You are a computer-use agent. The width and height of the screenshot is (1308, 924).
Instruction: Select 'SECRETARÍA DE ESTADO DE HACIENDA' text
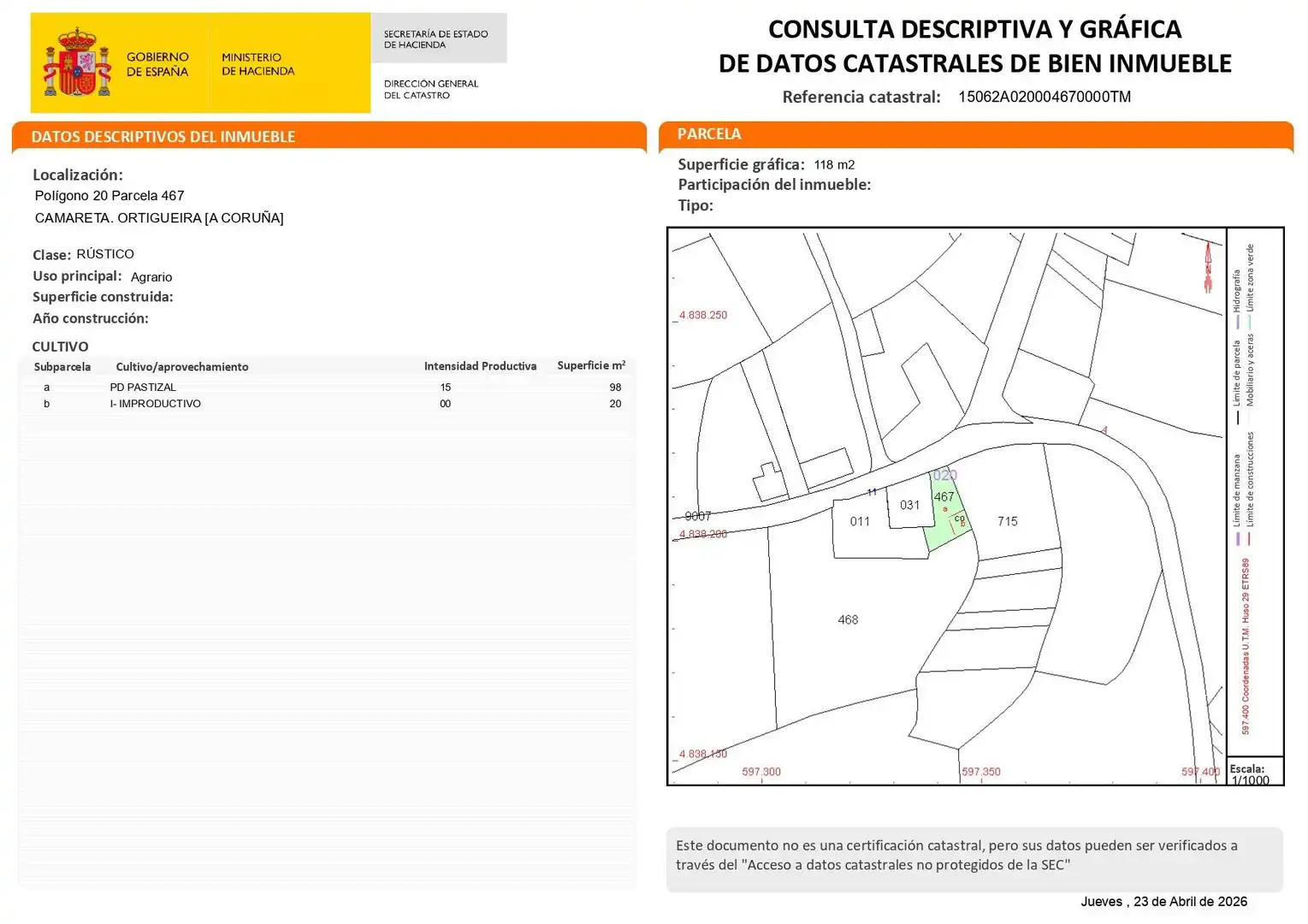[435, 39]
